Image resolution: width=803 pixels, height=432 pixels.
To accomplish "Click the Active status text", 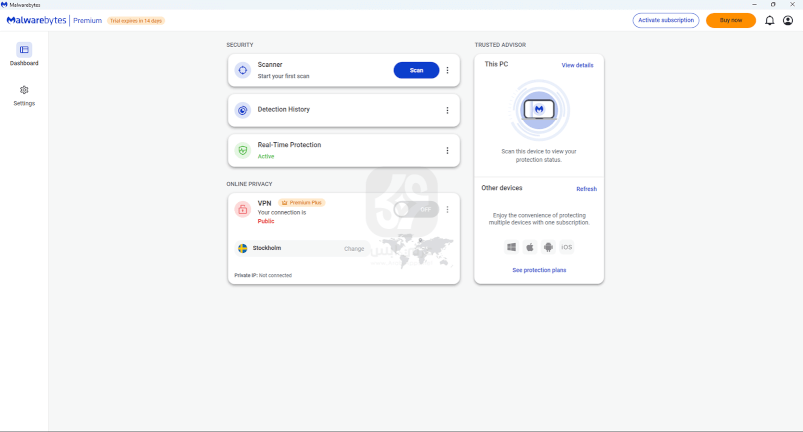I will pos(266,157).
